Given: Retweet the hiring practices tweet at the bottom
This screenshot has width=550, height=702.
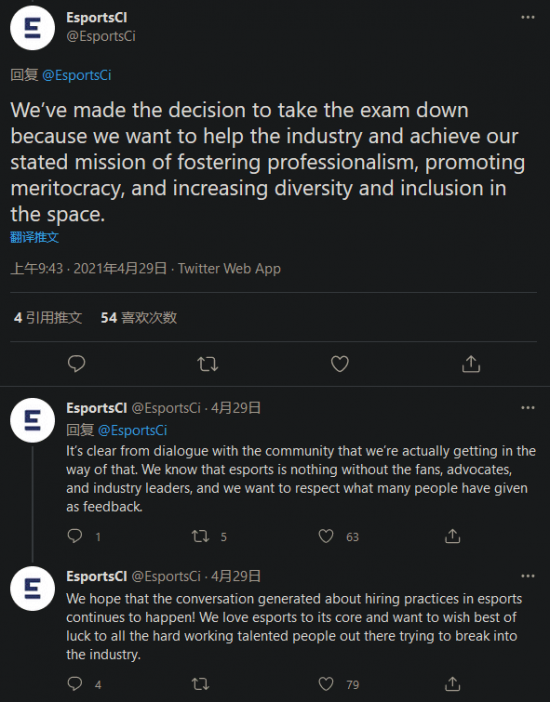Looking at the screenshot, I should coord(200,684).
